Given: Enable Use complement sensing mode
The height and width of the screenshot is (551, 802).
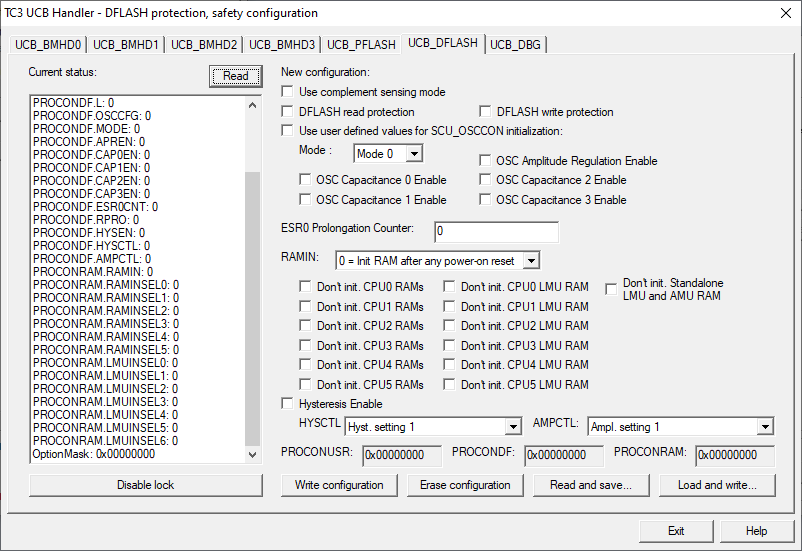Looking at the screenshot, I should pyautogui.click(x=288, y=92).
